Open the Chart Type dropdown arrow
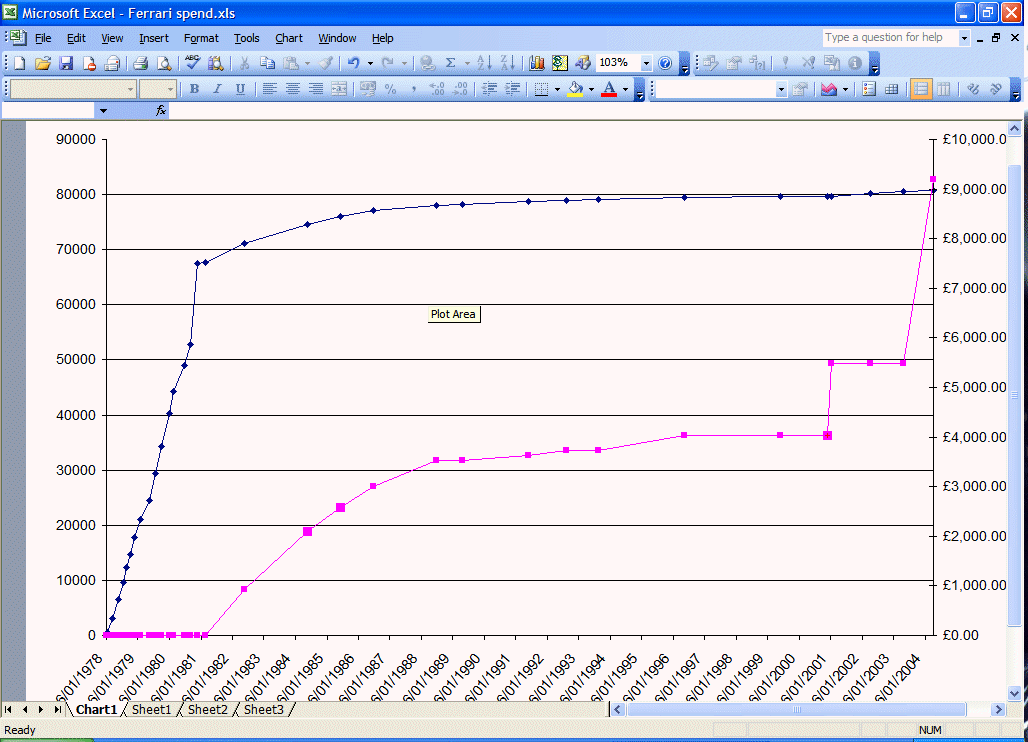Image resolution: width=1028 pixels, height=742 pixels. click(x=845, y=89)
